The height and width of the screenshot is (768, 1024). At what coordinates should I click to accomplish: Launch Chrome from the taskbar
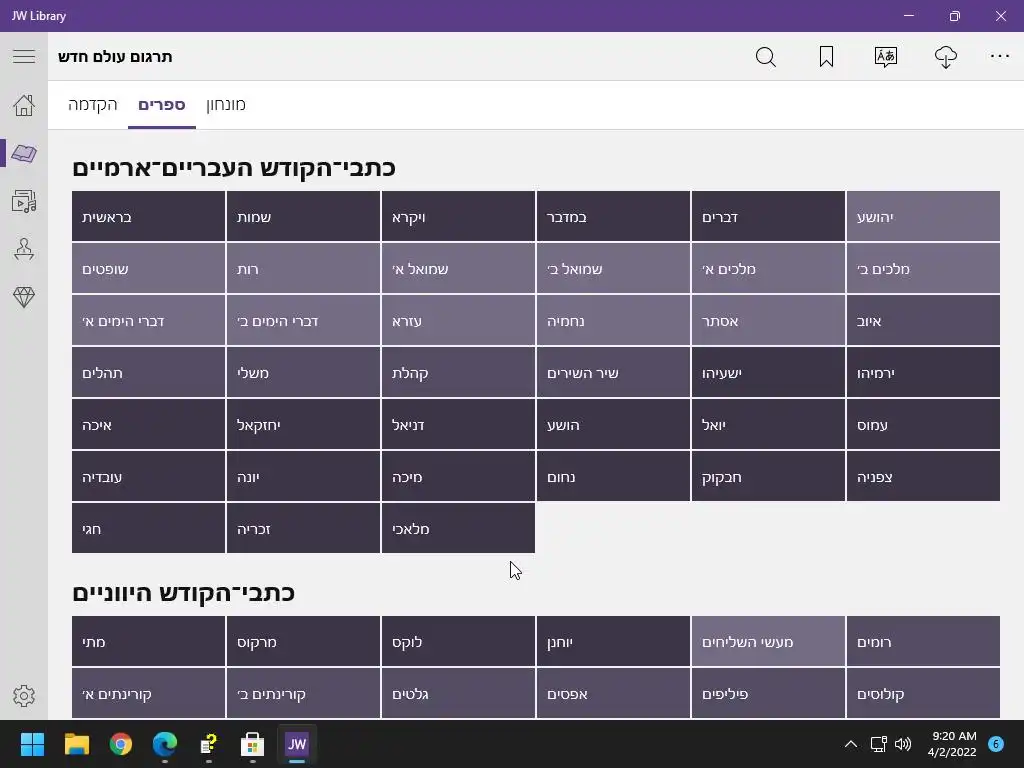[121, 744]
